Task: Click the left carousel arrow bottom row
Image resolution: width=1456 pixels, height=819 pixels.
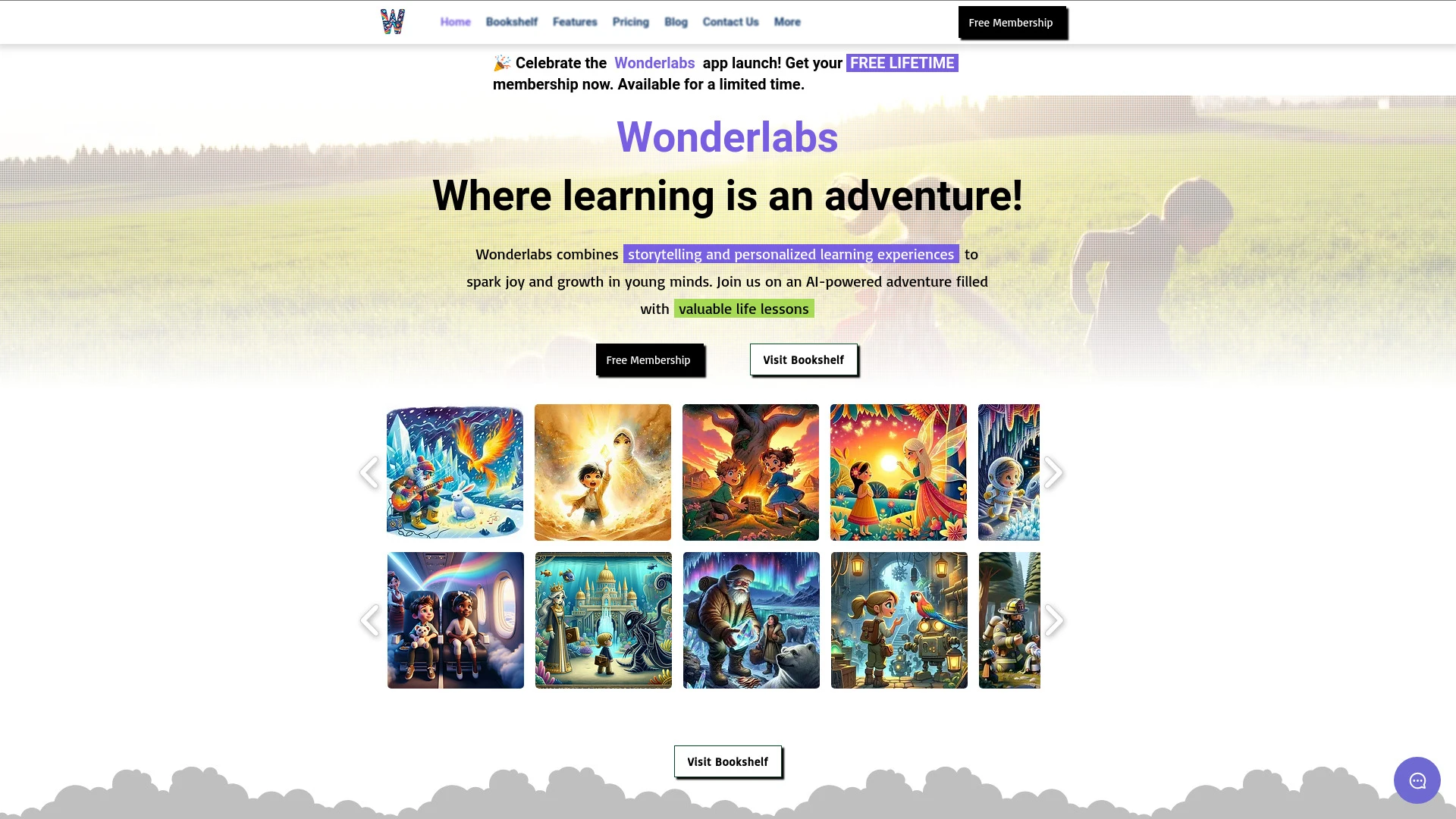Action: click(x=370, y=620)
